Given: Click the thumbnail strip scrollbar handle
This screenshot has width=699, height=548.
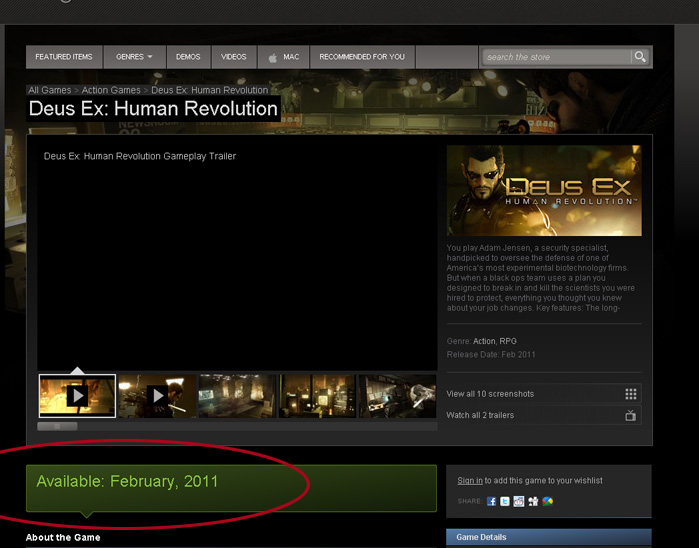Looking at the screenshot, I should point(57,426).
